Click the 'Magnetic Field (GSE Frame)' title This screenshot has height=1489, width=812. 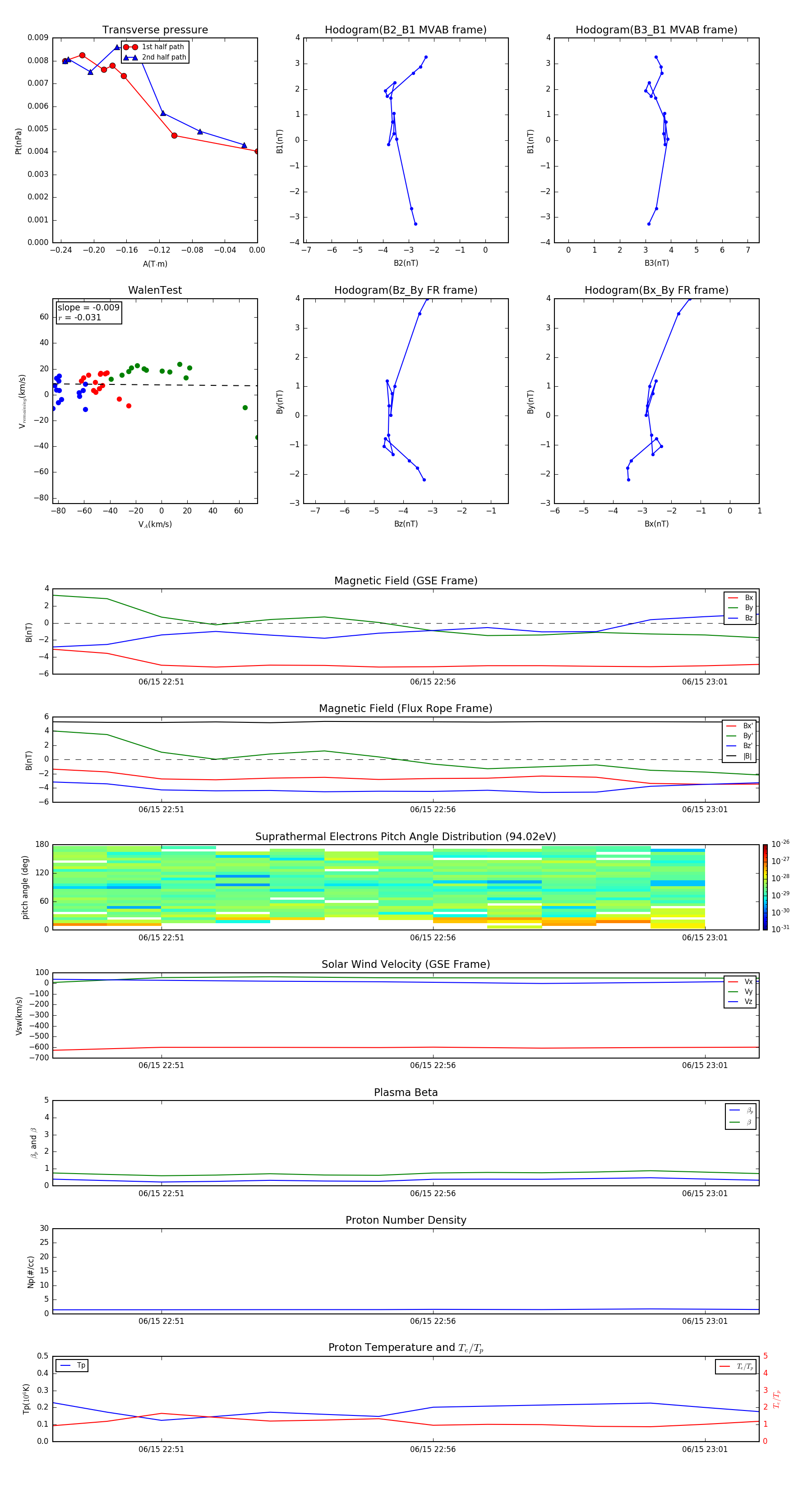406,581
